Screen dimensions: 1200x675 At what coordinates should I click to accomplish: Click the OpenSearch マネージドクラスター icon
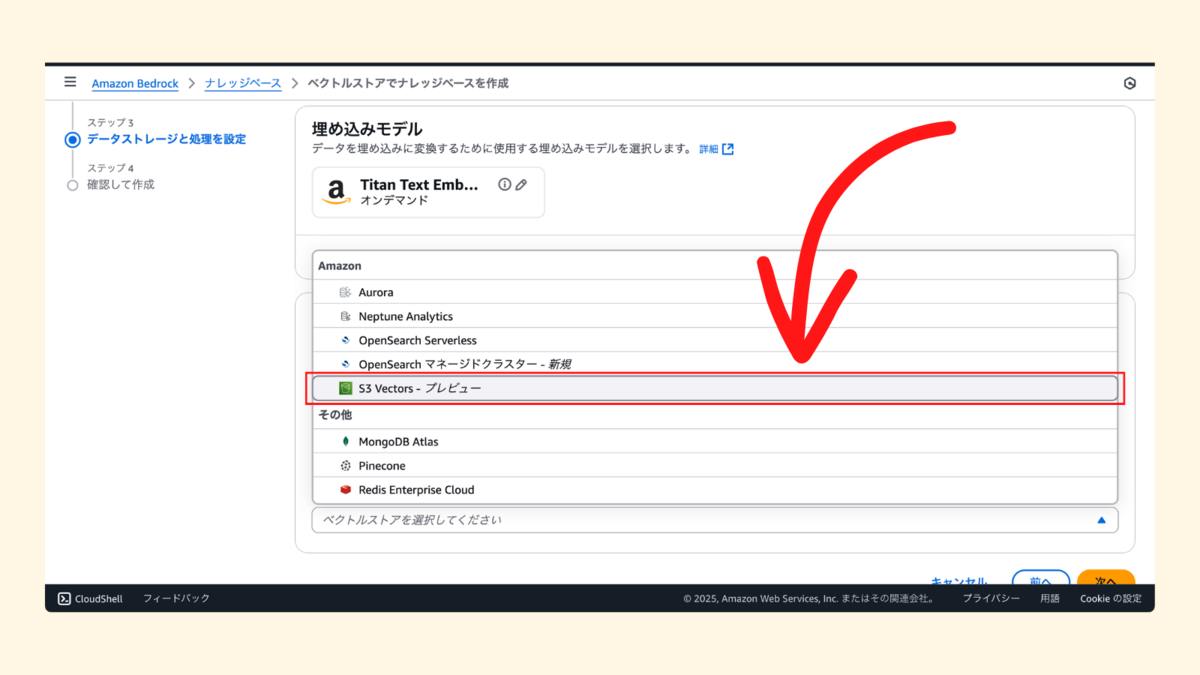click(345, 364)
